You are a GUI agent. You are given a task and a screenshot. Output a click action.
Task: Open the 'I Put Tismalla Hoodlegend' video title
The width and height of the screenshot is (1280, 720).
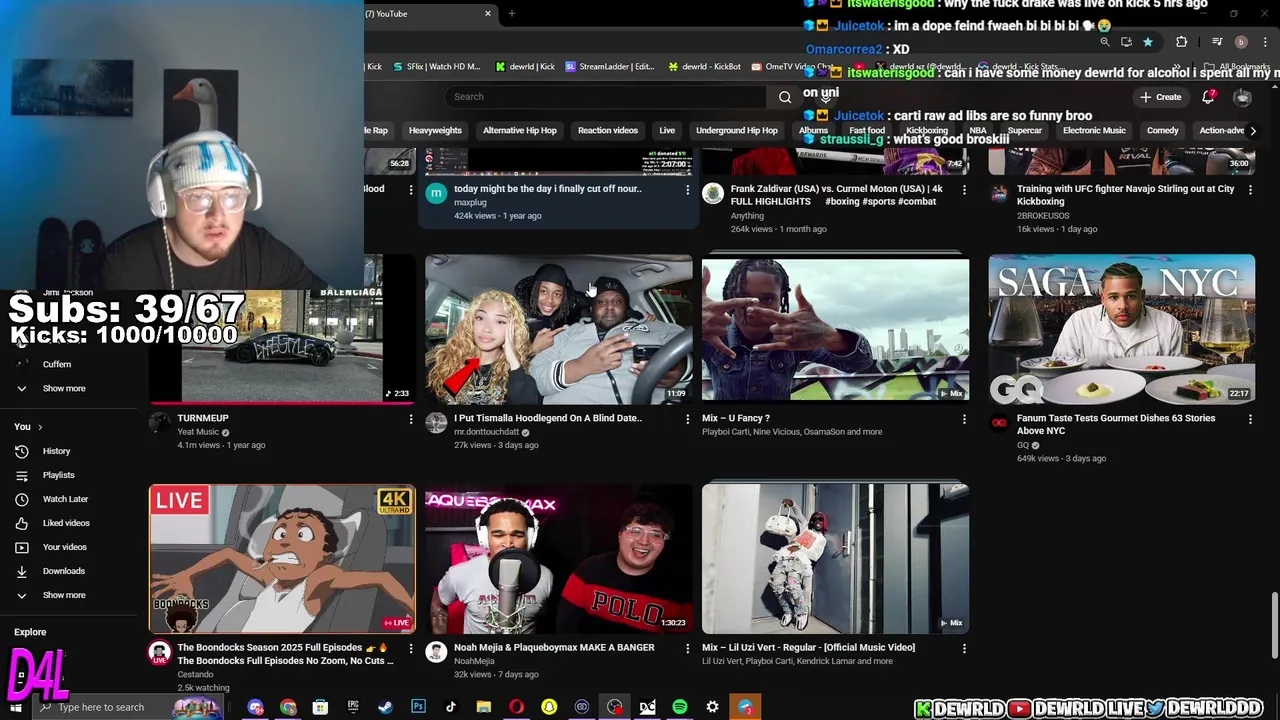(x=548, y=418)
